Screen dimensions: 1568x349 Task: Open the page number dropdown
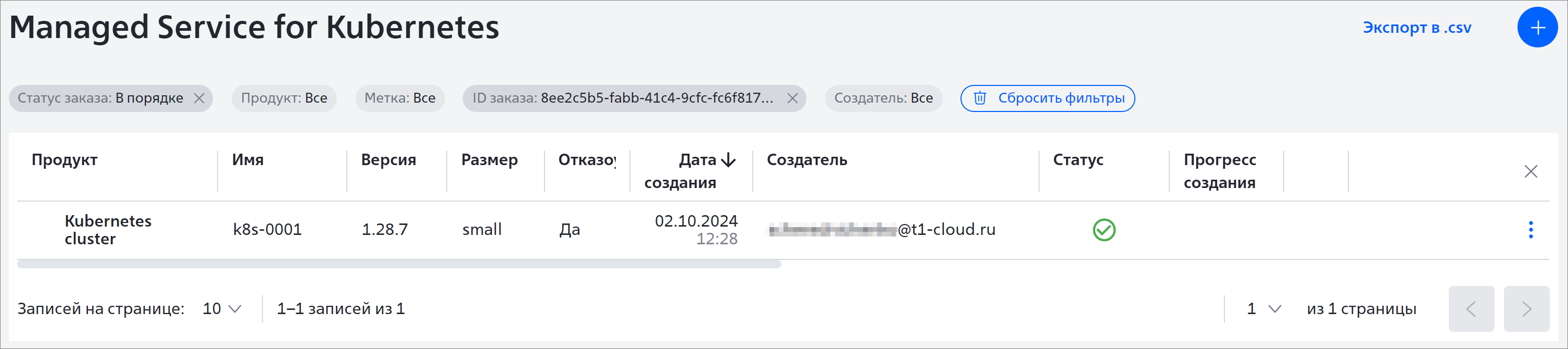point(1263,309)
